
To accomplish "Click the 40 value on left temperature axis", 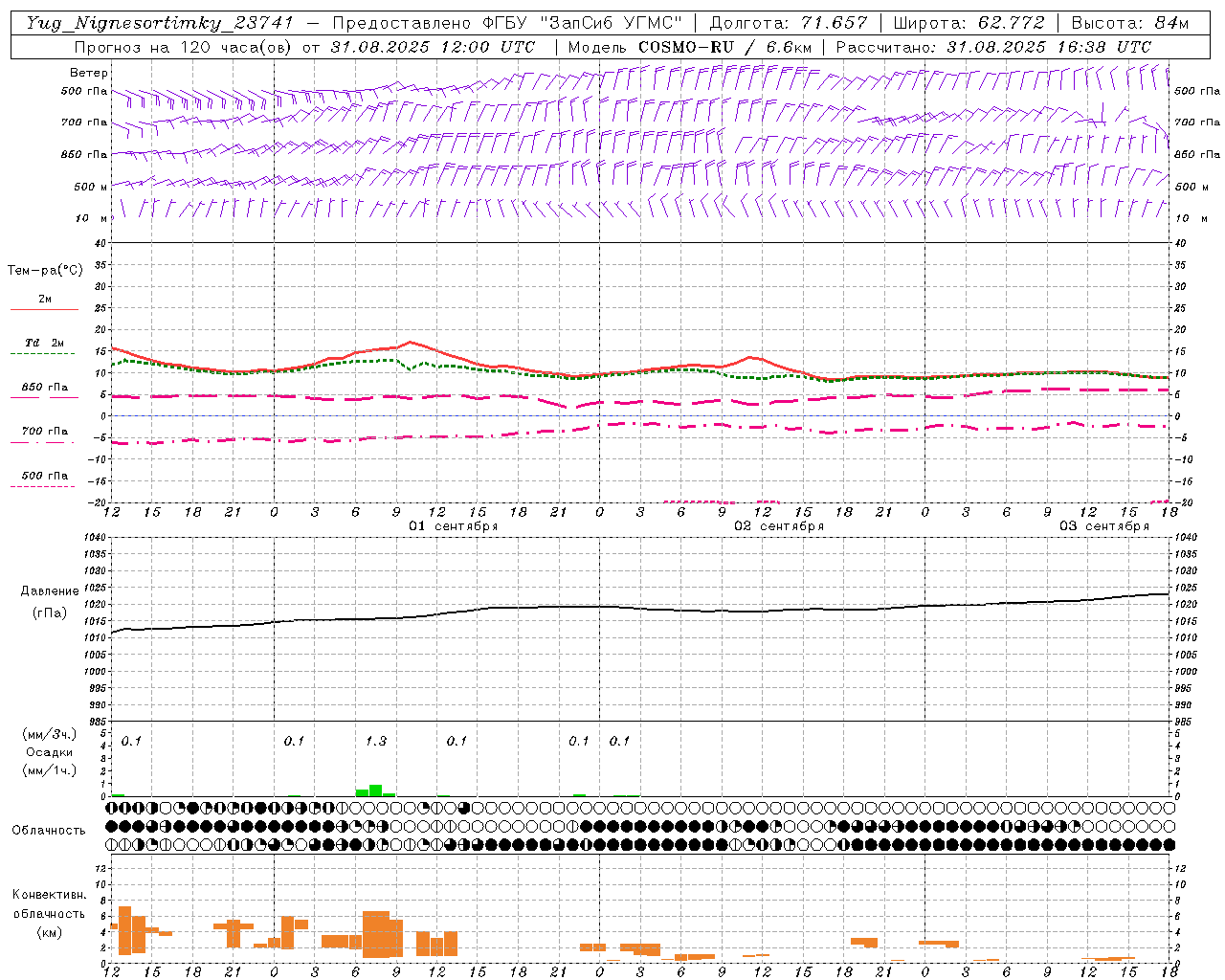I will coord(100,244).
